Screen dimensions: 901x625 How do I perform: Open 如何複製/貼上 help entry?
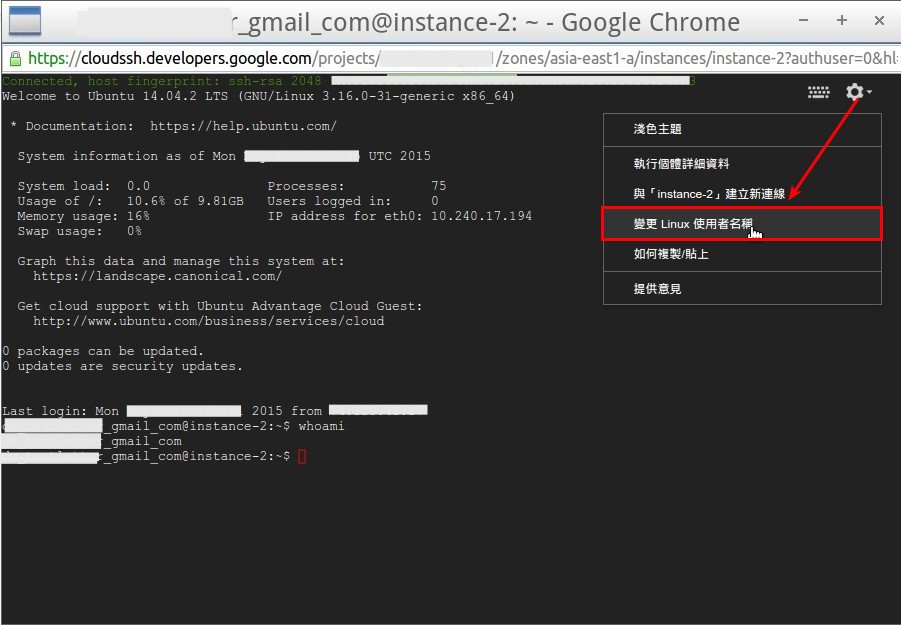click(x=742, y=254)
